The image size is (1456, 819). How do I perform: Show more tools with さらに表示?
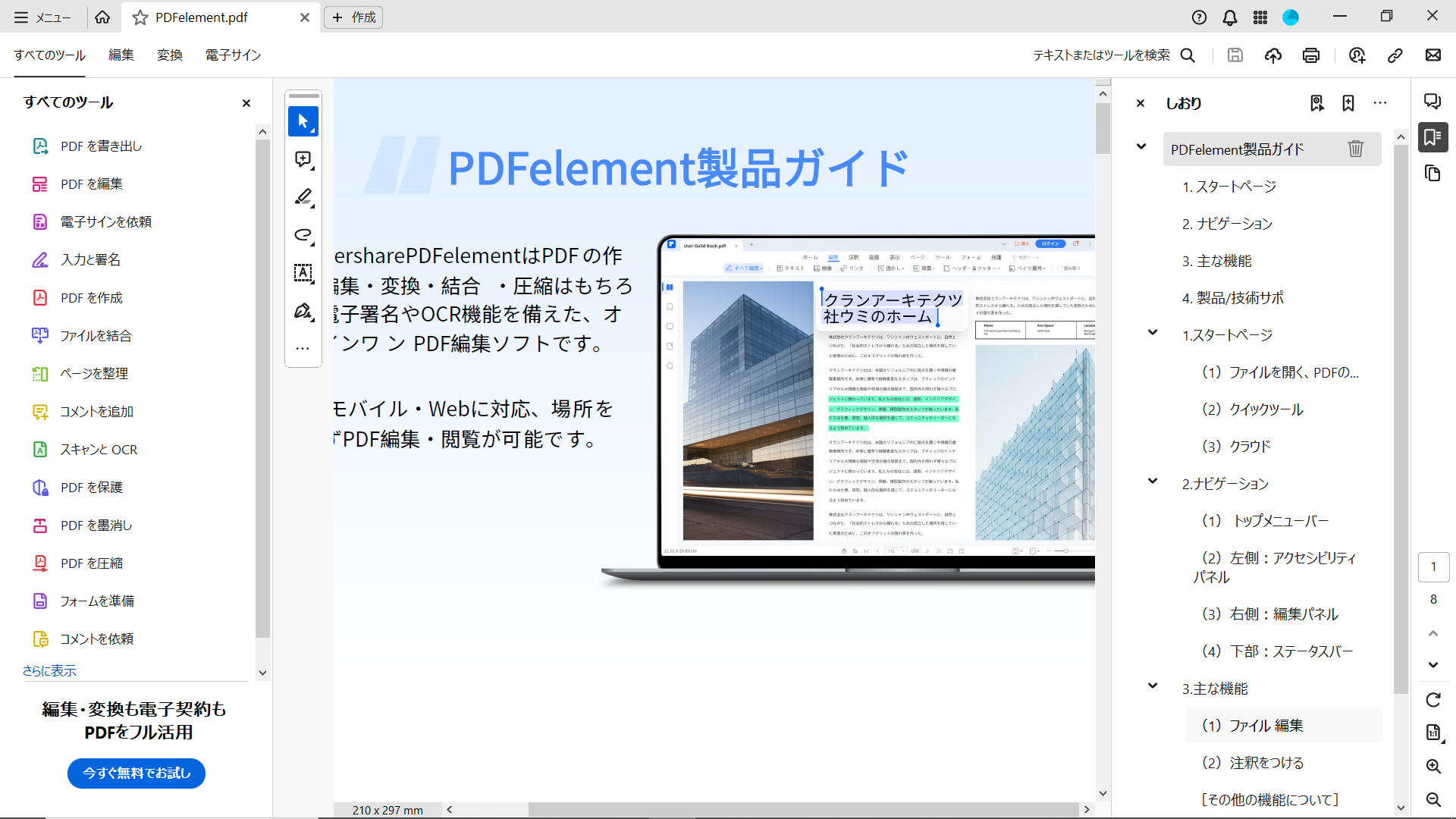pos(49,671)
